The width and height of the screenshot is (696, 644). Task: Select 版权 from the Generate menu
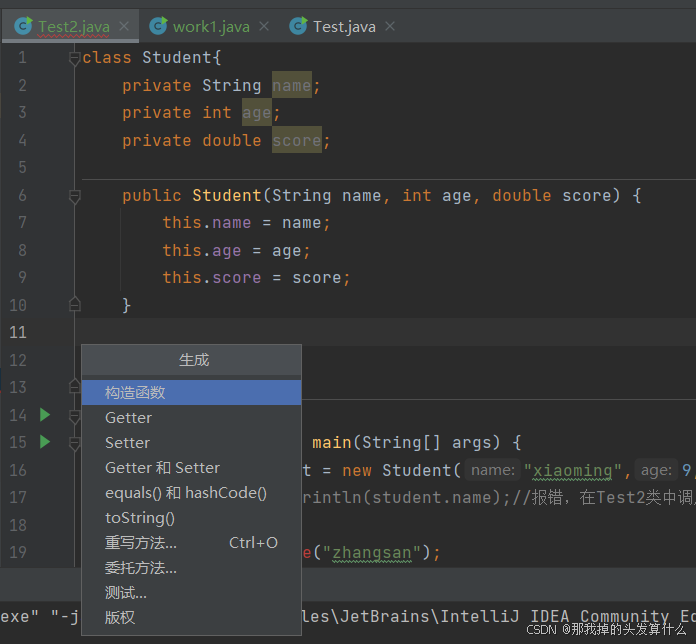click(x=191, y=617)
